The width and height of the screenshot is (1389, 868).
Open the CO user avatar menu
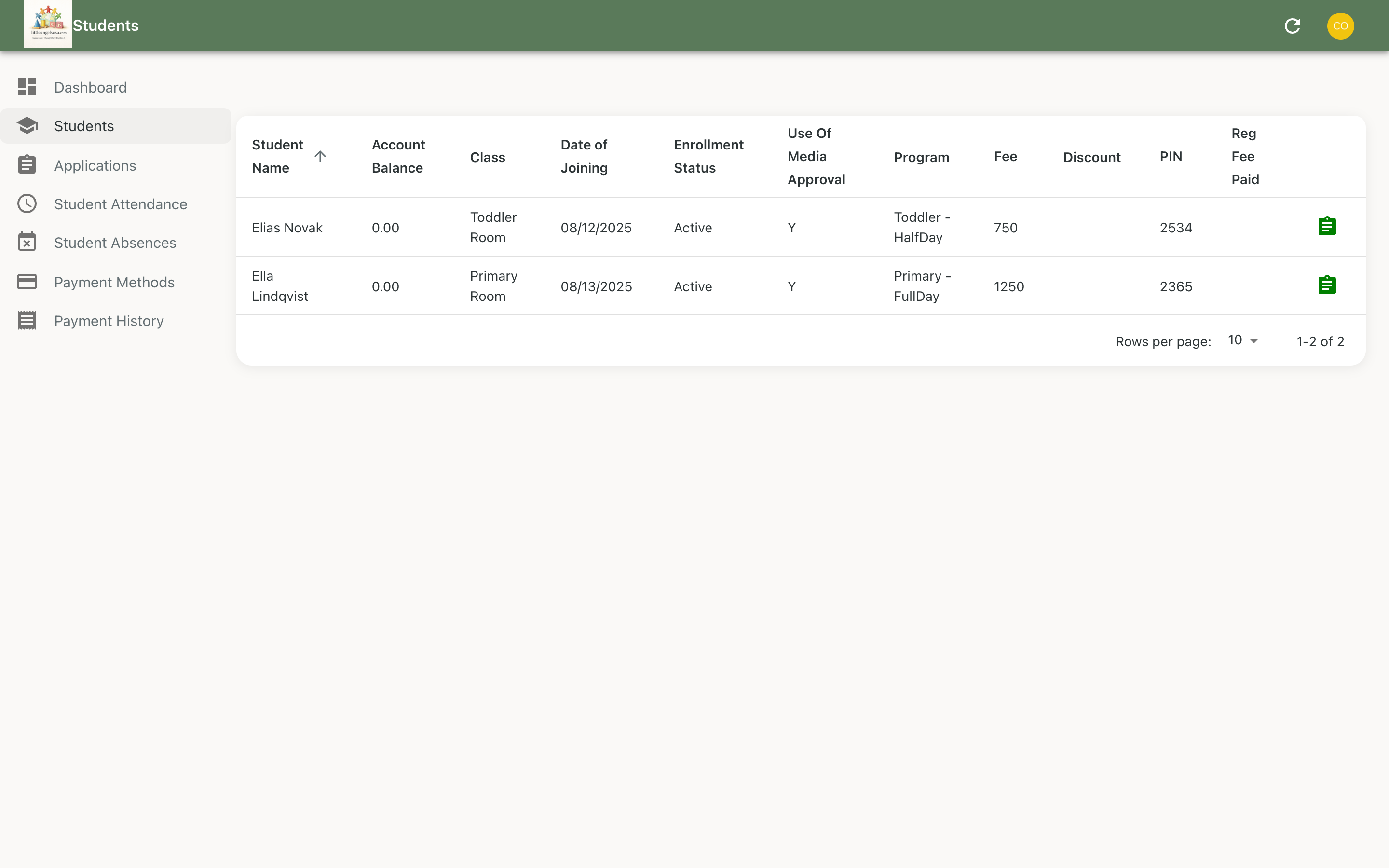[x=1340, y=26]
